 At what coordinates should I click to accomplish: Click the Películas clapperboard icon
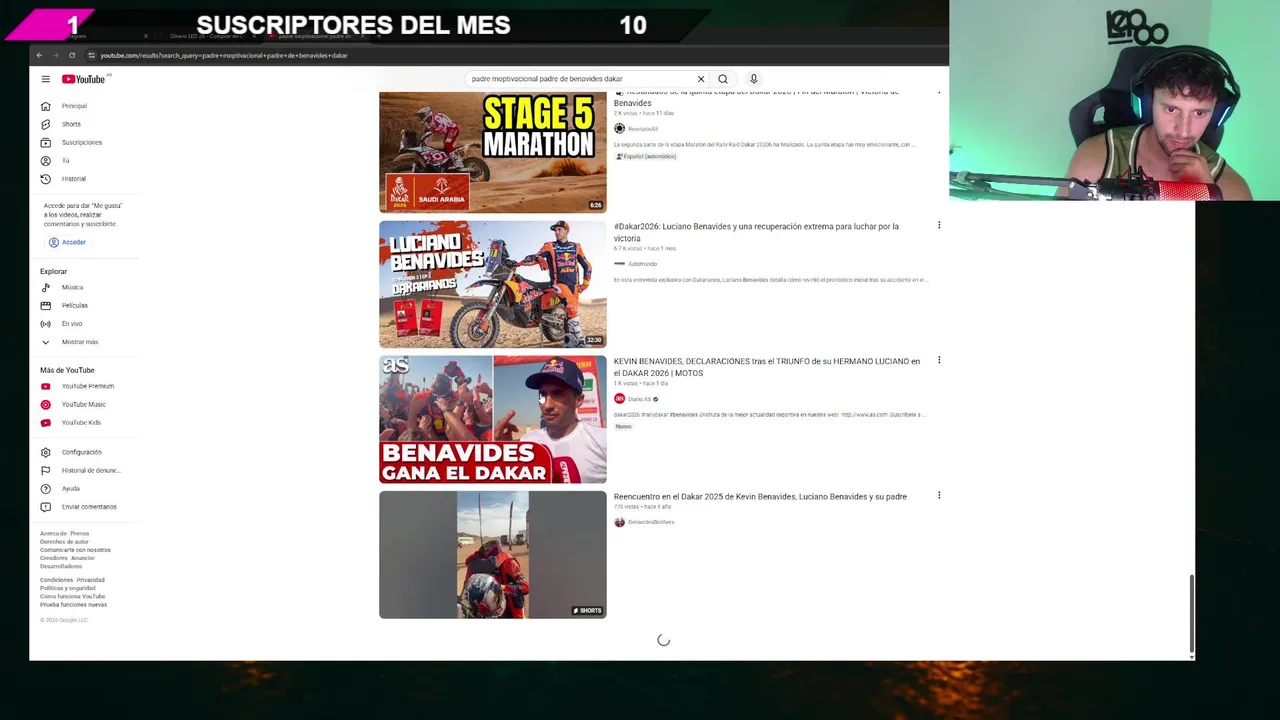[45, 305]
